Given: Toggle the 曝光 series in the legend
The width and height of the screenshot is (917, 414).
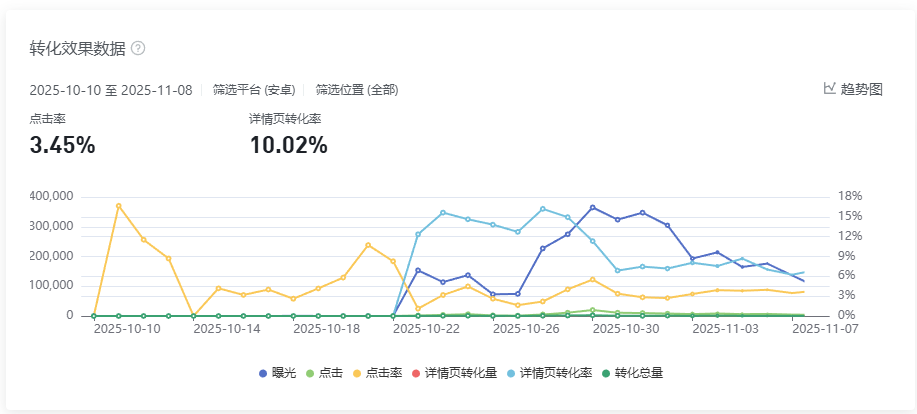Looking at the screenshot, I should 277,373.
